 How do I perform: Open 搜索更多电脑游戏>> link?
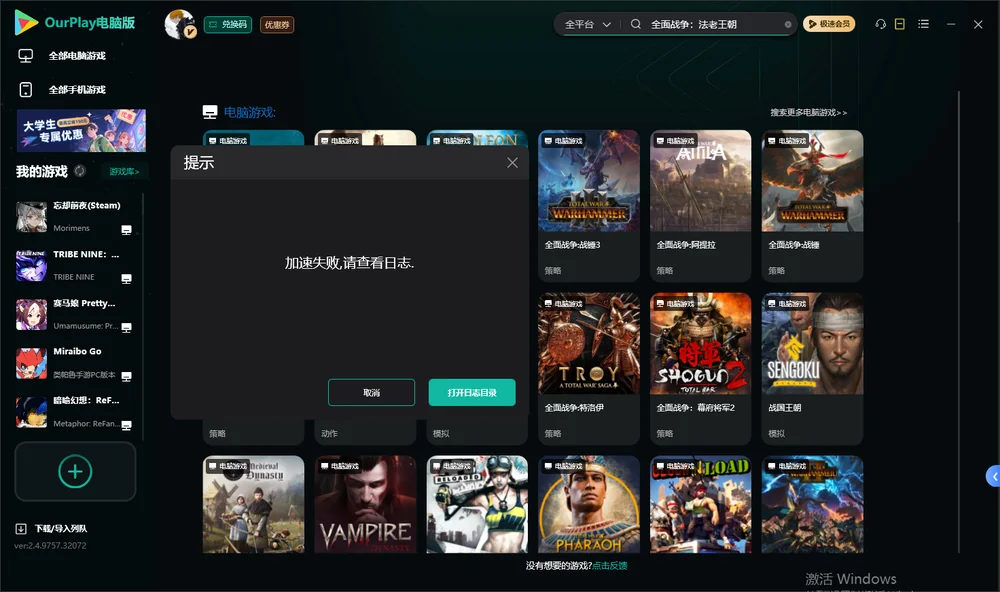(x=808, y=112)
